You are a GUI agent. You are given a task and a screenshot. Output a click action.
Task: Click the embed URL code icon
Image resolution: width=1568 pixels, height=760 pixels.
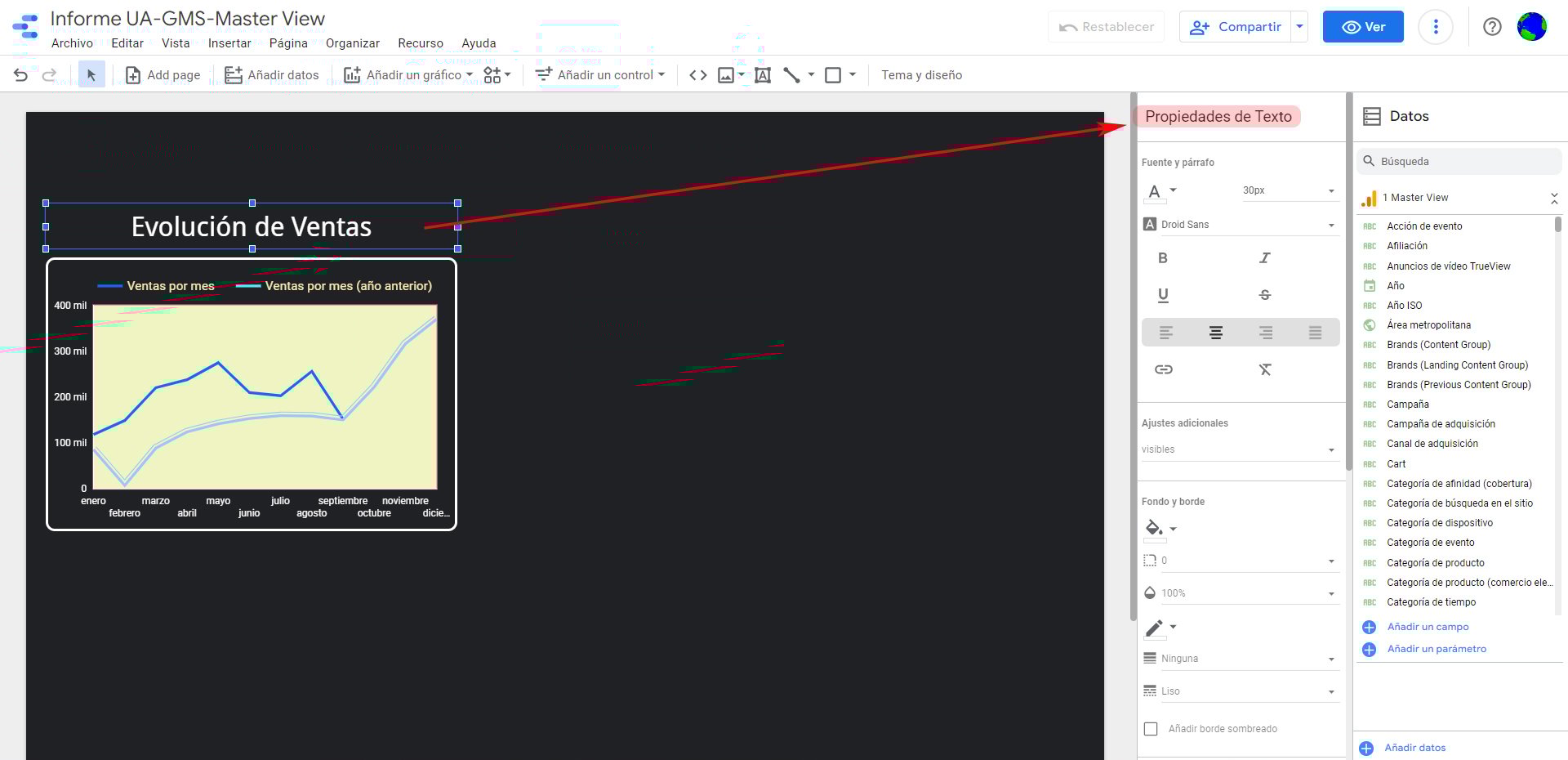pyautogui.click(x=697, y=75)
